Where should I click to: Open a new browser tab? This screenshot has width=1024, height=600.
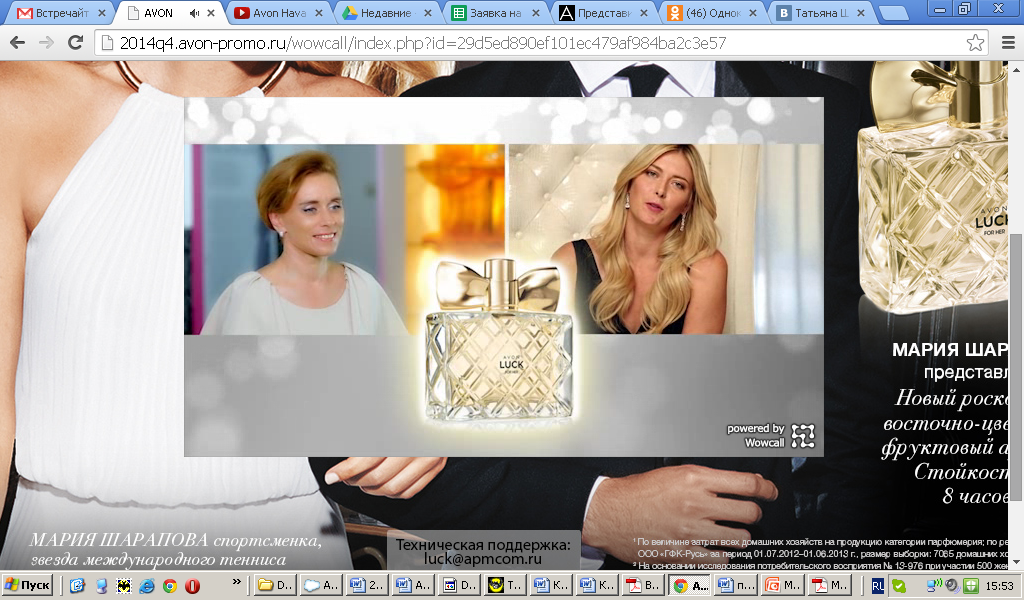tap(892, 14)
